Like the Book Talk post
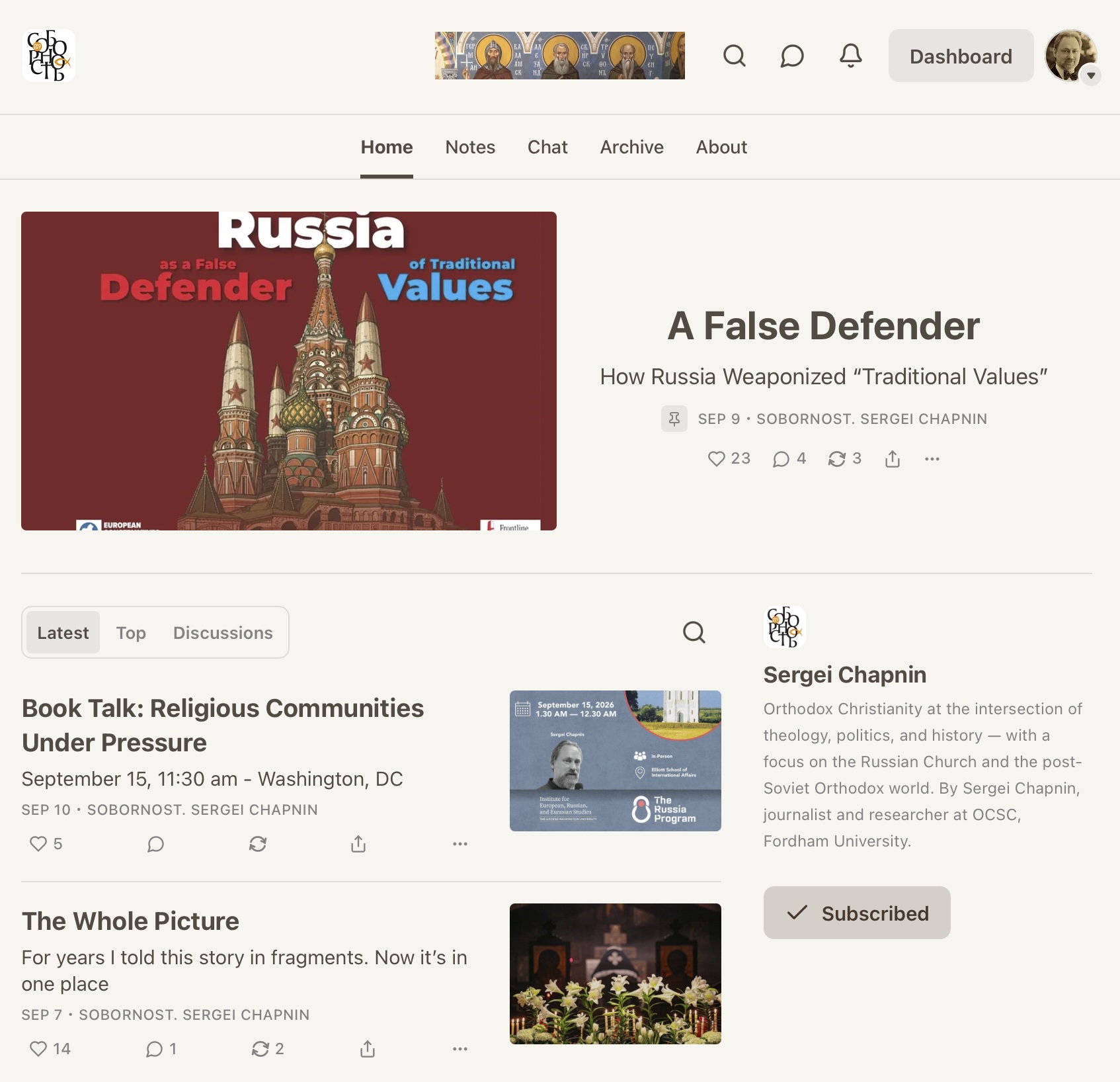This screenshot has height=1082, width=1120. coord(46,844)
